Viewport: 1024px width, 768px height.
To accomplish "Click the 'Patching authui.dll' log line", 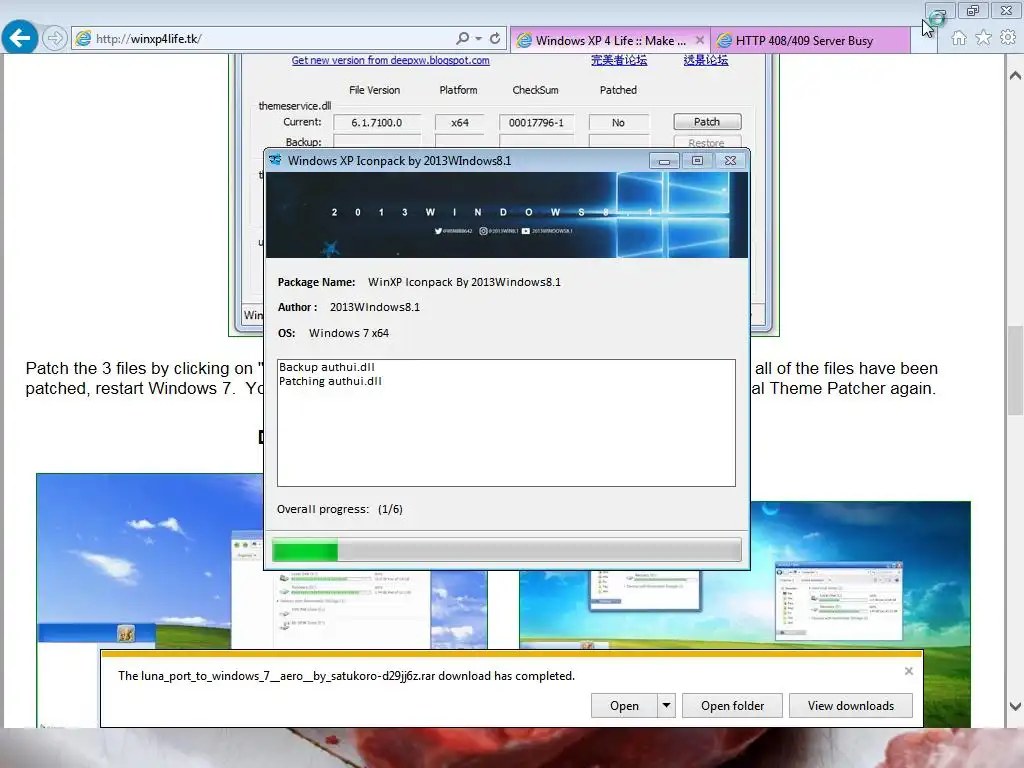I will [x=330, y=381].
